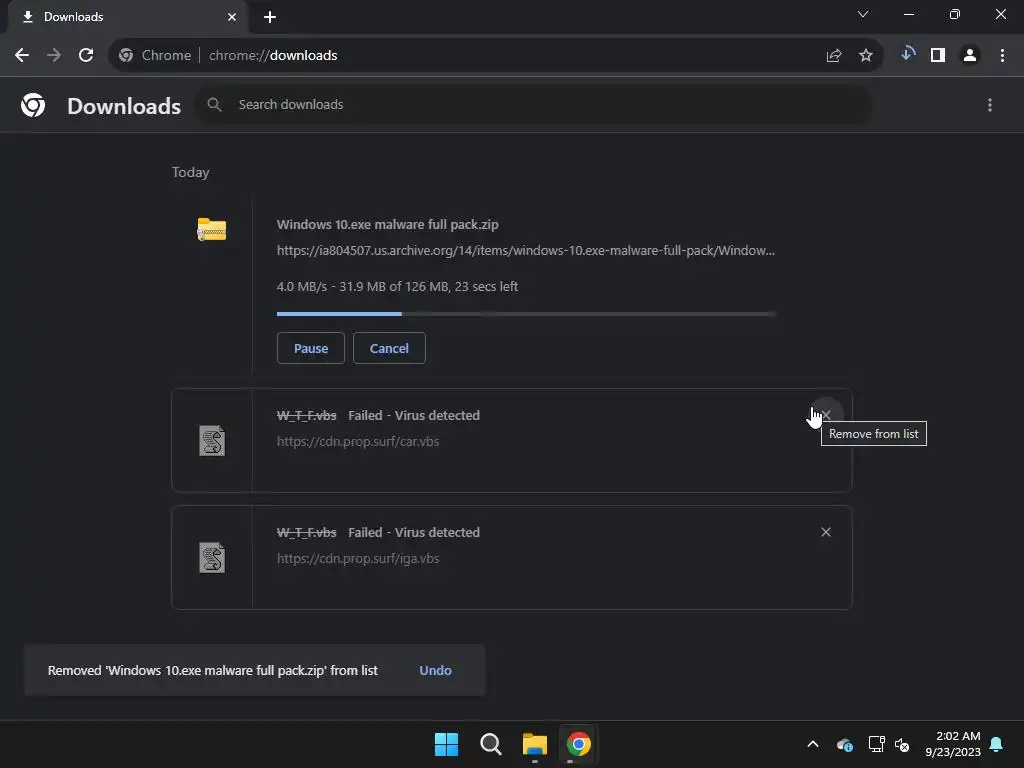The width and height of the screenshot is (1024, 768).
Task: Click the browser back arrow
Action: [x=22, y=56]
